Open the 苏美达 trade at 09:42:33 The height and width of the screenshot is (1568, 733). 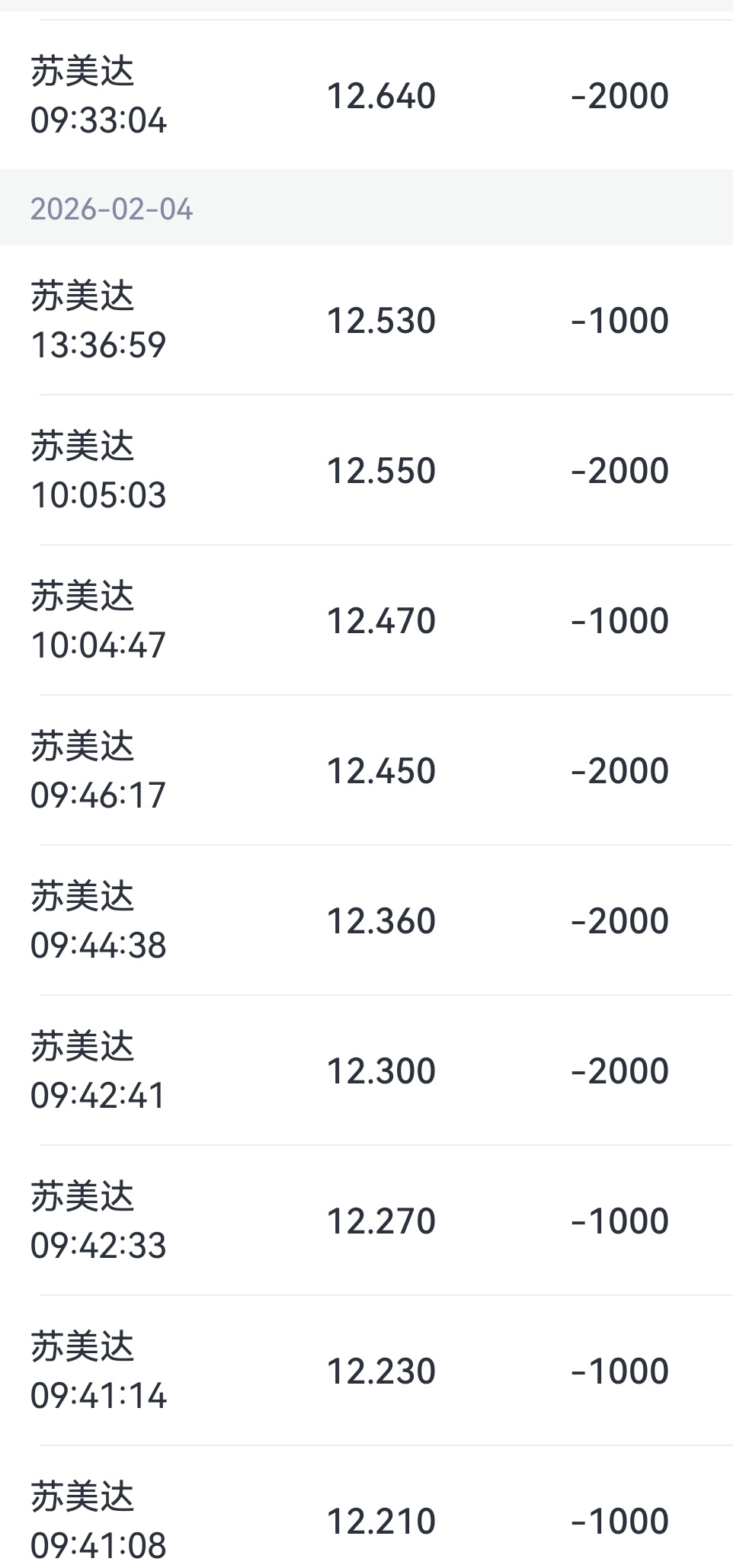(x=366, y=1221)
